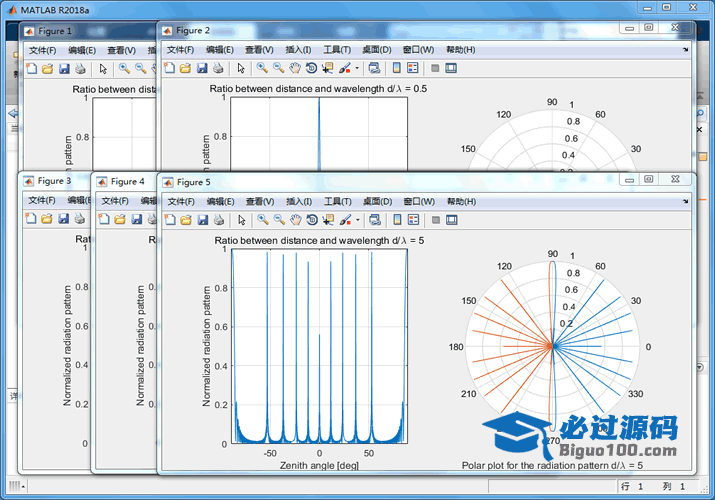Screen dimensions: 715x500
Task: Open brush dropdown arrow in Figure 2
Action: pos(357,68)
